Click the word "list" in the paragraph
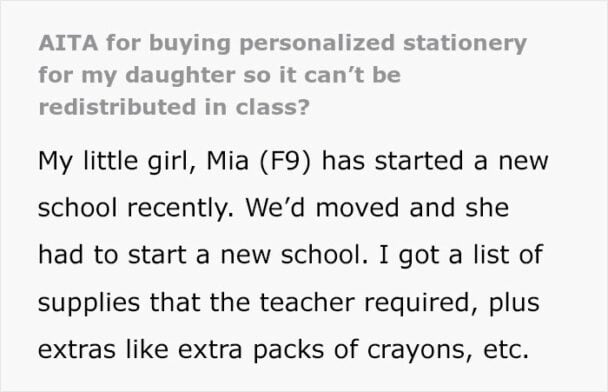 (x=491, y=255)
